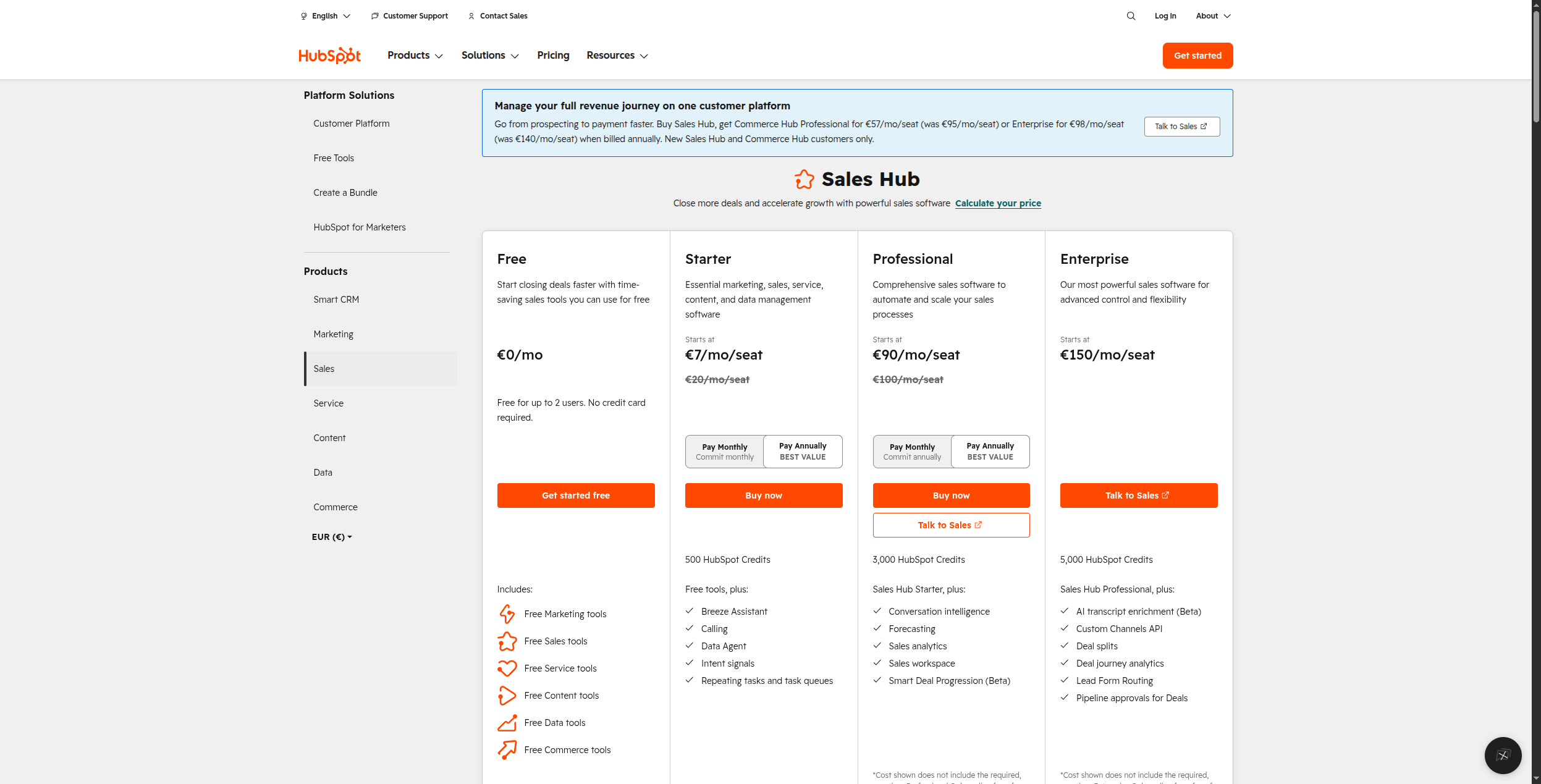Click the HubSpot logo

[x=329, y=56]
